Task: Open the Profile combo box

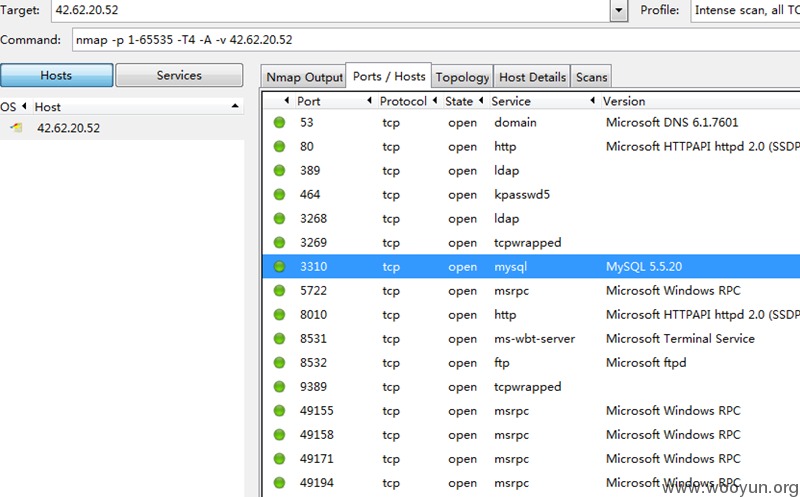Action: 745,10
